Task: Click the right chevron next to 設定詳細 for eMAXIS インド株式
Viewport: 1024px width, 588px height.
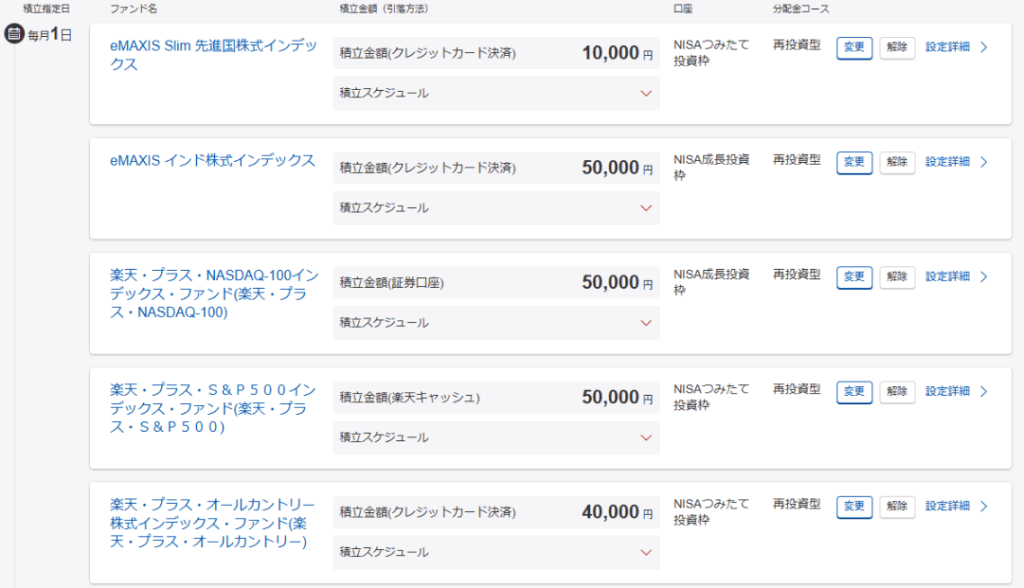Action: (x=984, y=162)
